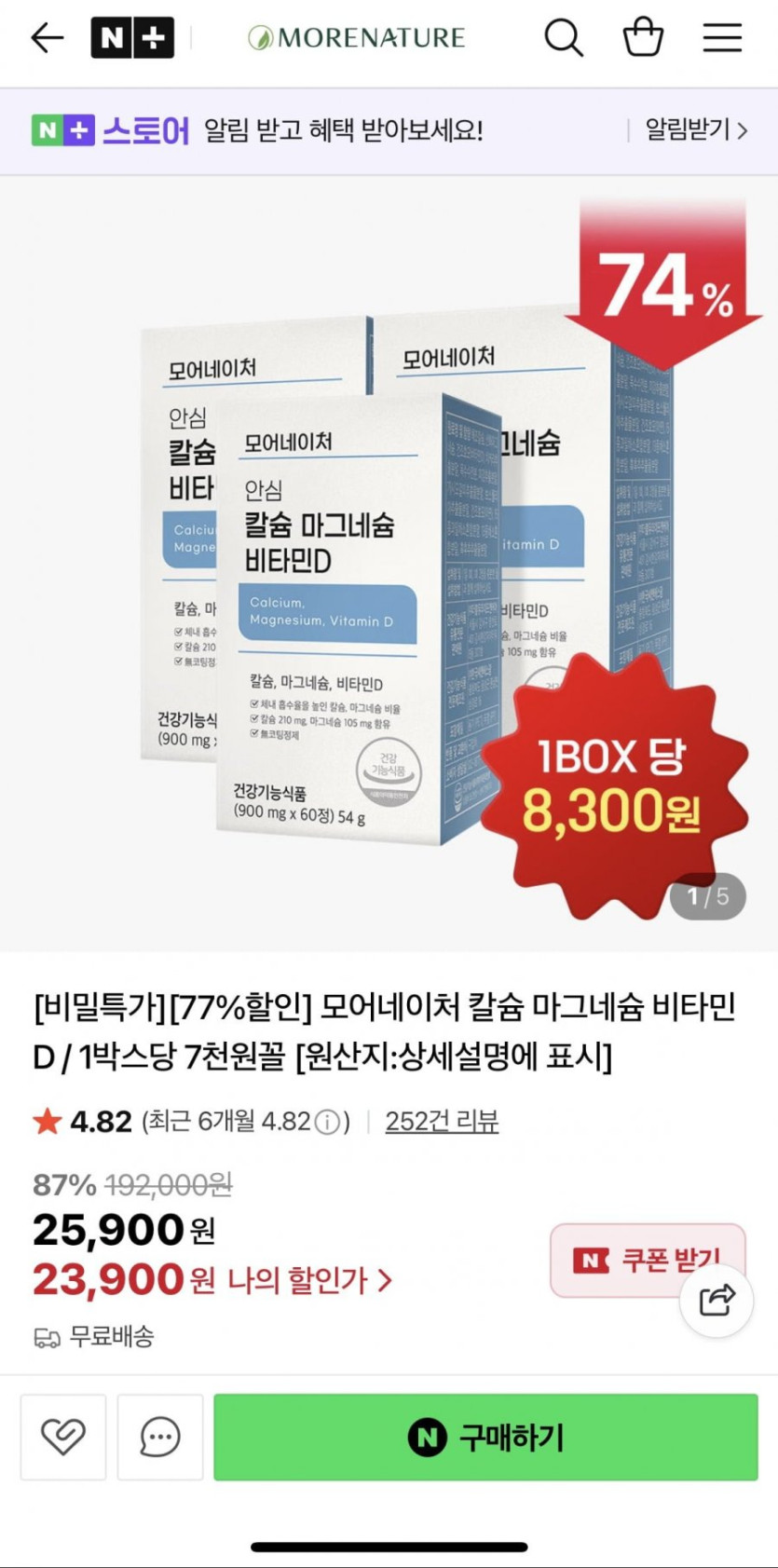This screenshot has height=1568, width=778.
Task: Tap the back arrow icon
Action: pyautogui.click(x=48, y=38)
